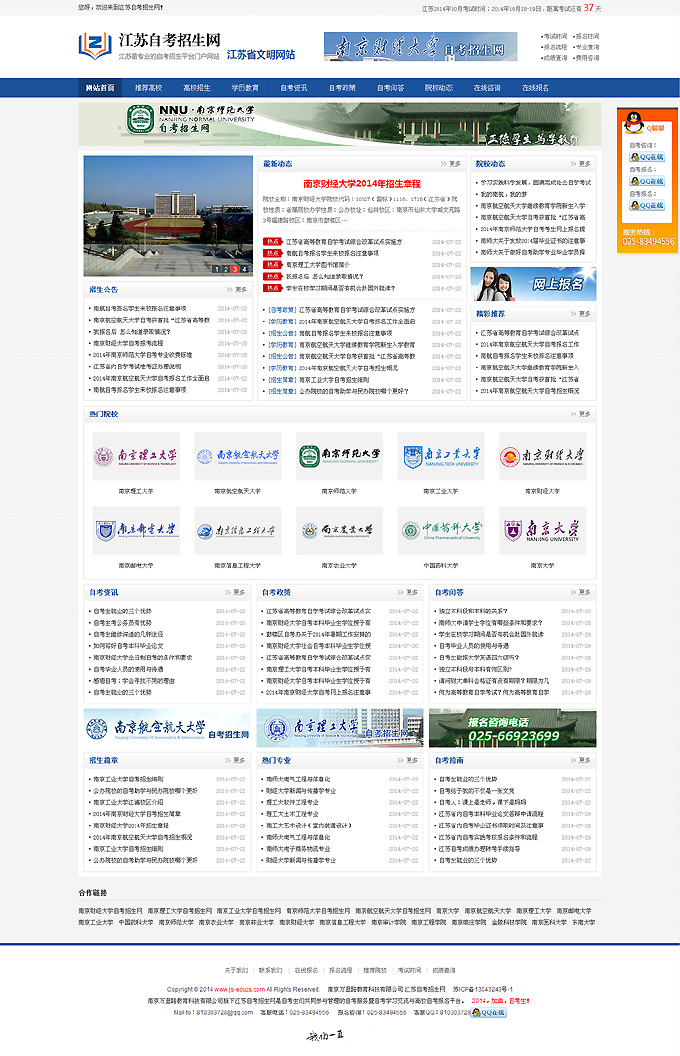Screen dimensions: 680x1056
Task: Show carousel slide 4
Action: [x=244, y=269]
